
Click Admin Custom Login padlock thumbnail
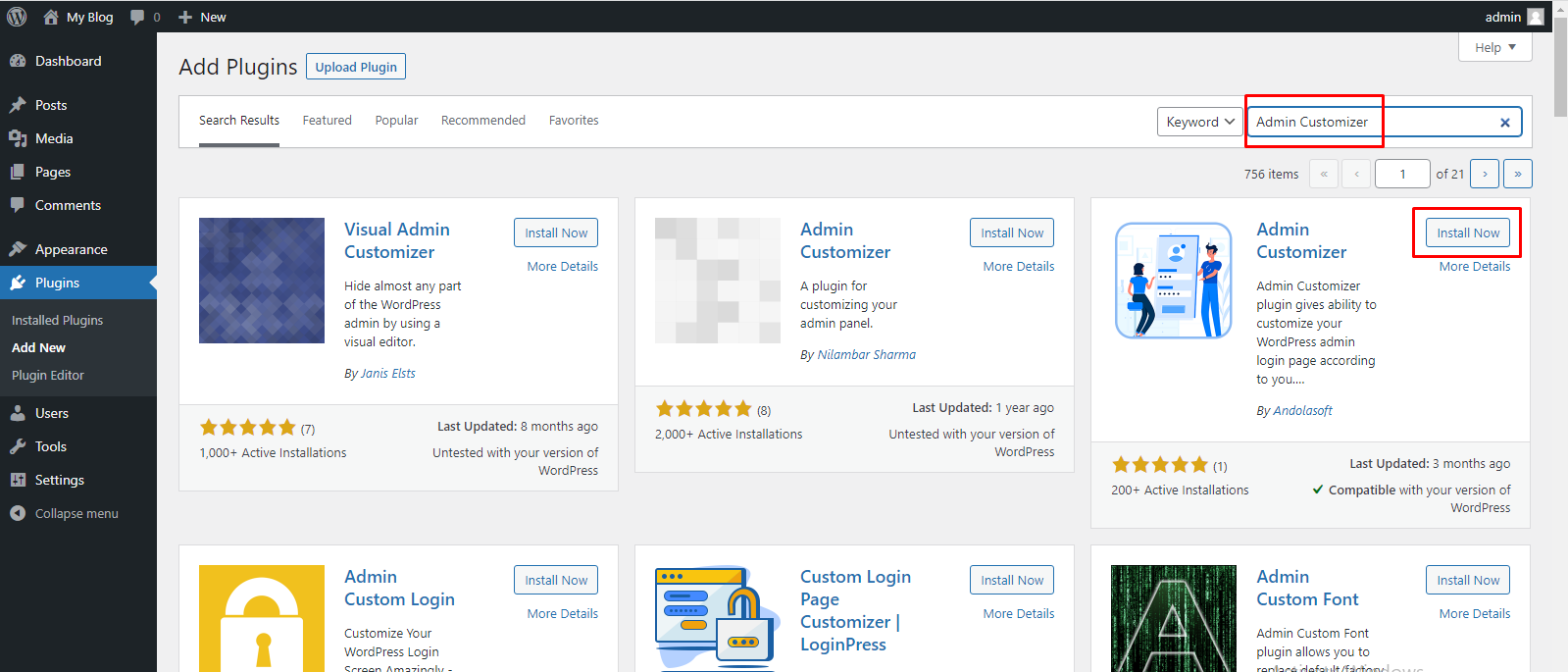coord(262,618)
